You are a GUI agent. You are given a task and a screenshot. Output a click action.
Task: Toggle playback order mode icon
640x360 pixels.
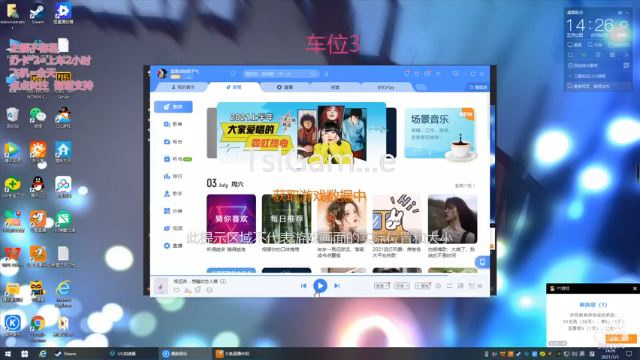pos(449,286)
